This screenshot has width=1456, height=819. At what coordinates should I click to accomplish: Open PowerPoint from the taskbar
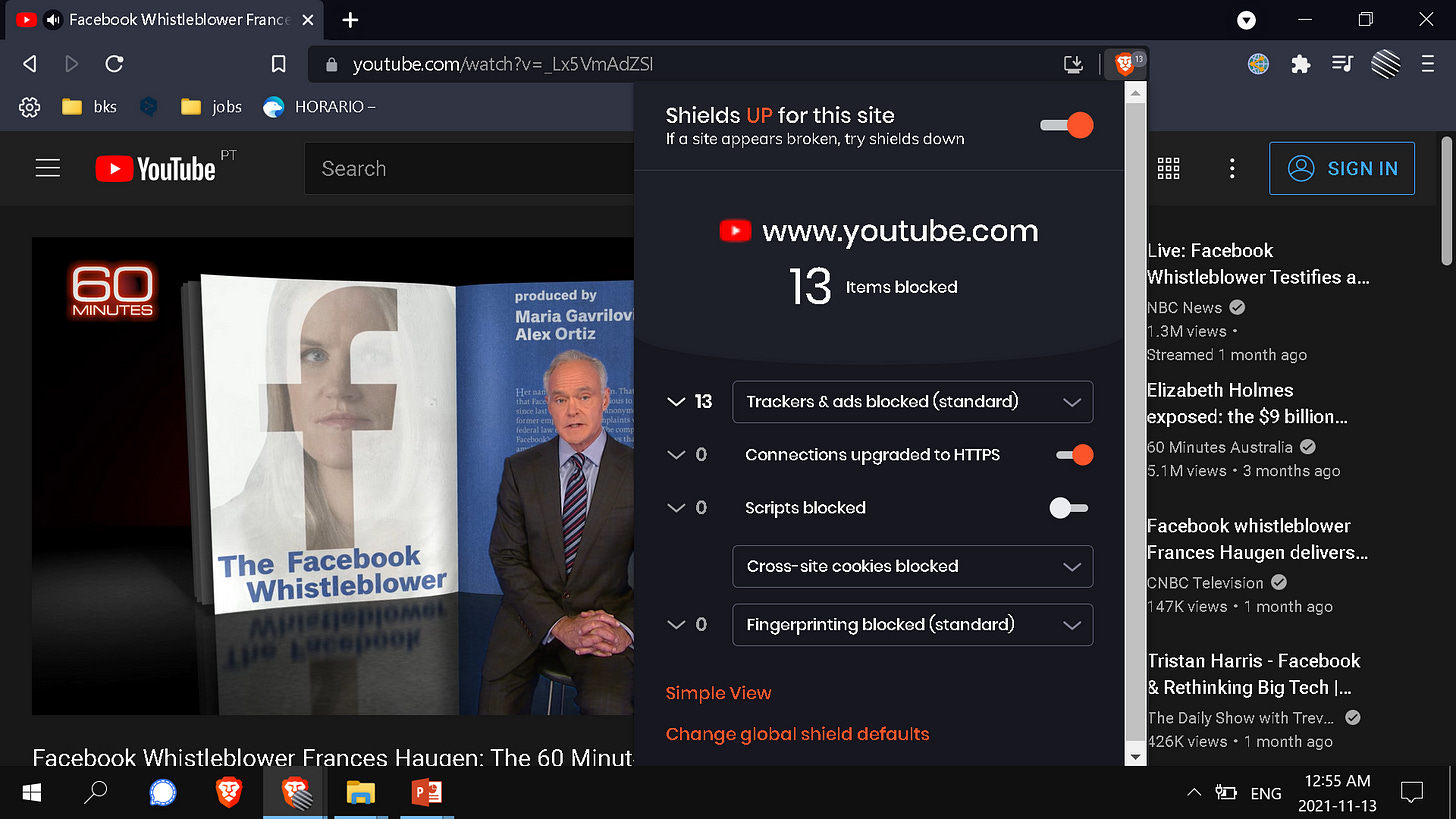coord(427,793)
